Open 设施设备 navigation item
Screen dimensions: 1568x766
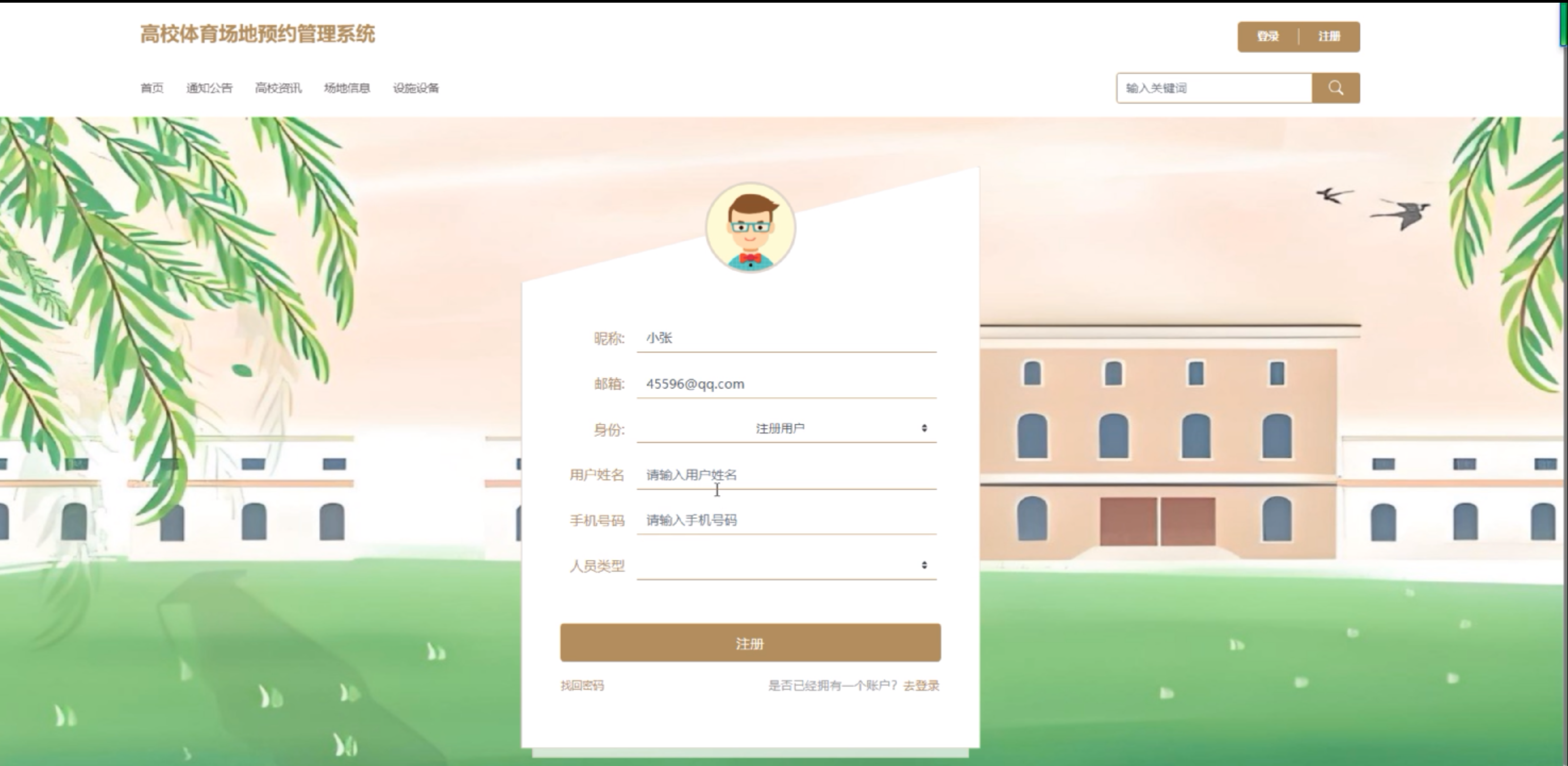click(x=416, y=88)
